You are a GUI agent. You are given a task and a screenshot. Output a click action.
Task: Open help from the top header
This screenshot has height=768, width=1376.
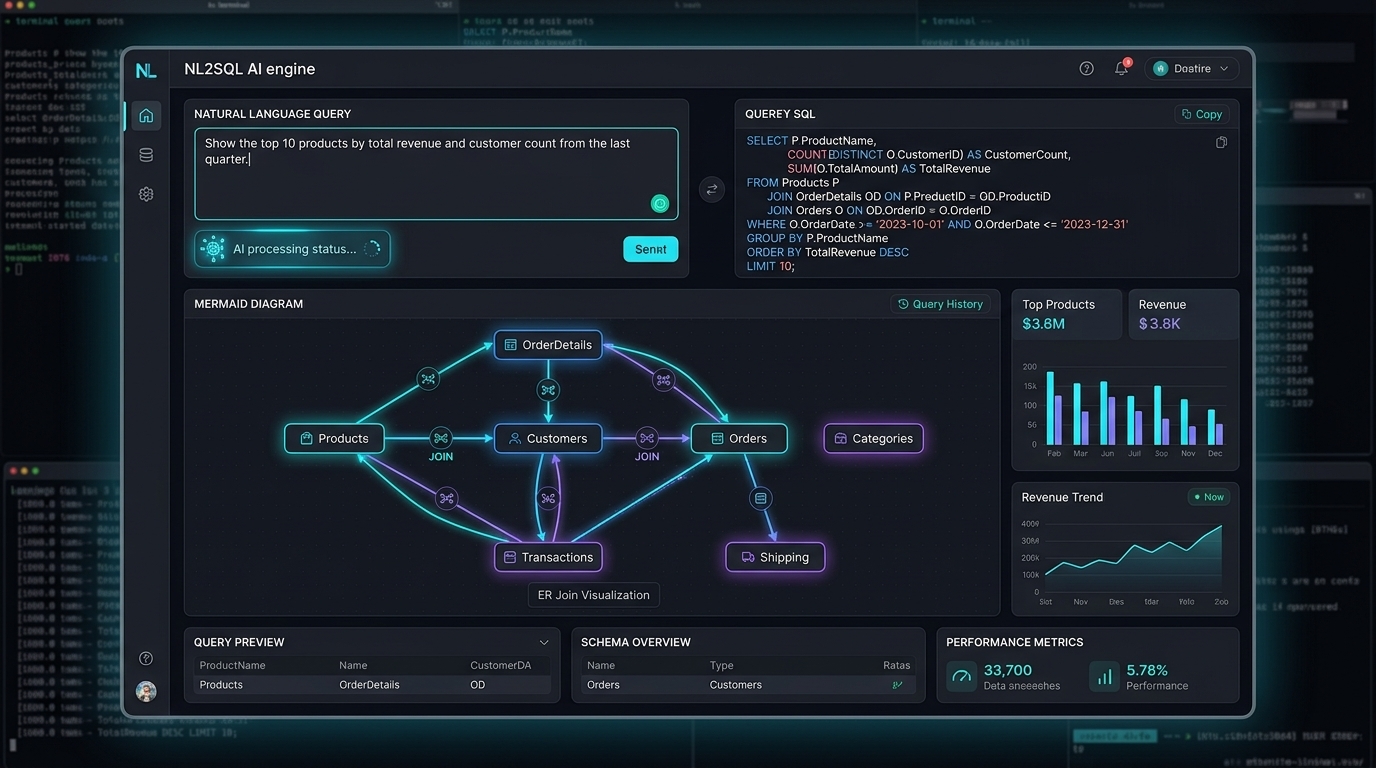click(1086, 68)
